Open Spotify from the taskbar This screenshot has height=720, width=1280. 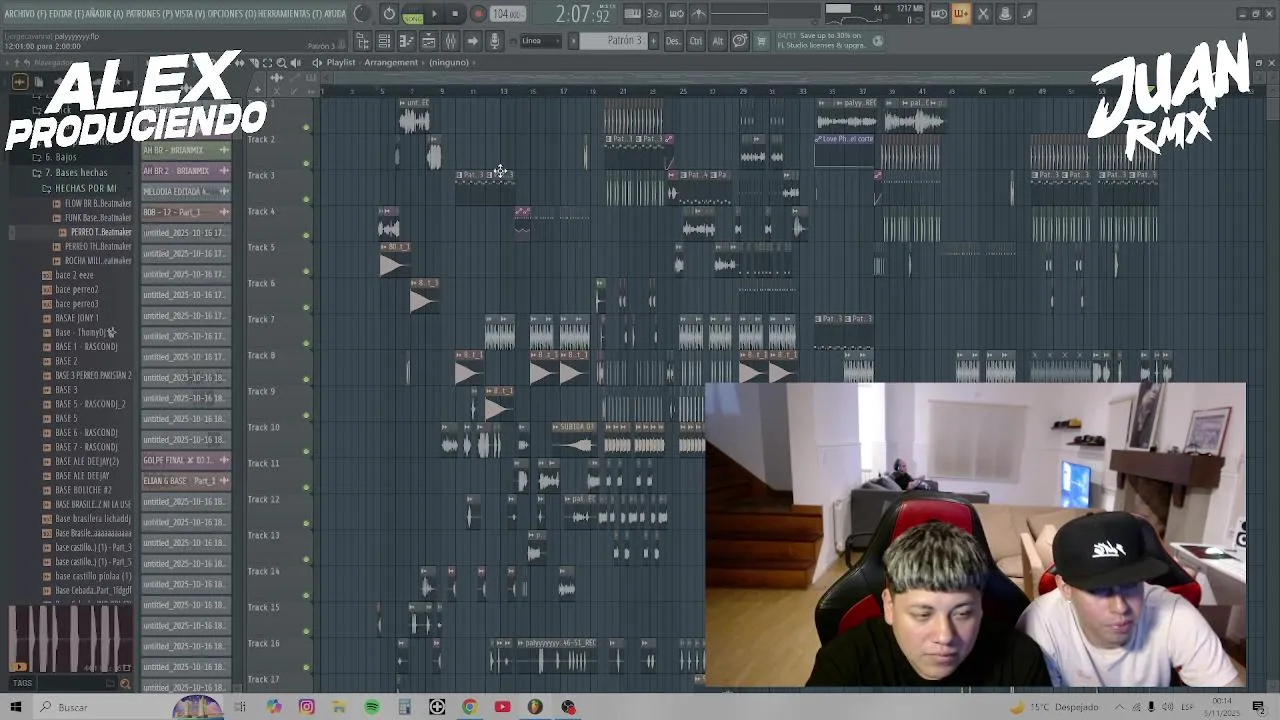[372, 707]
